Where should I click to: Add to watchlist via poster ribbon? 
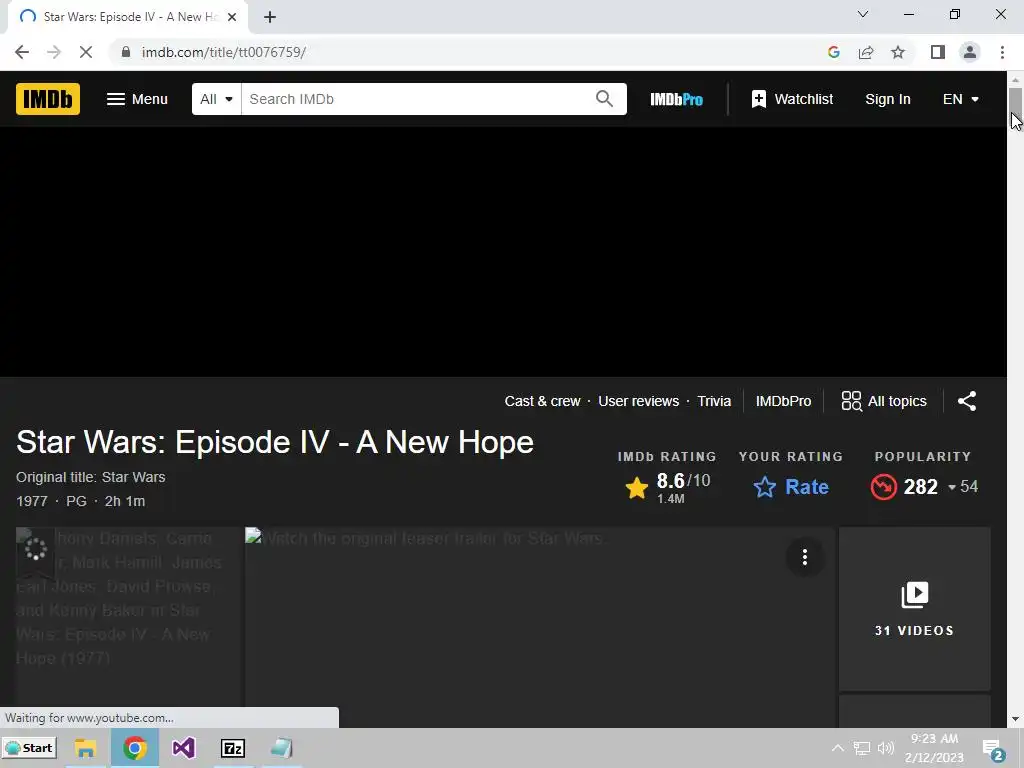click(x=35, y=551)
